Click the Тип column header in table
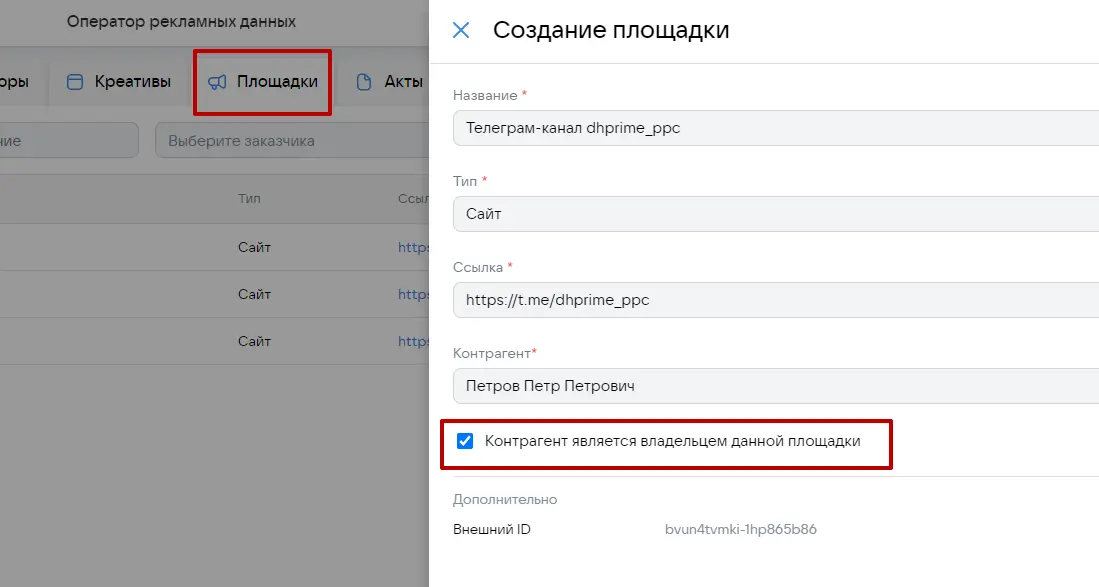Screen dimensions: 1099x587 [249, 199]
